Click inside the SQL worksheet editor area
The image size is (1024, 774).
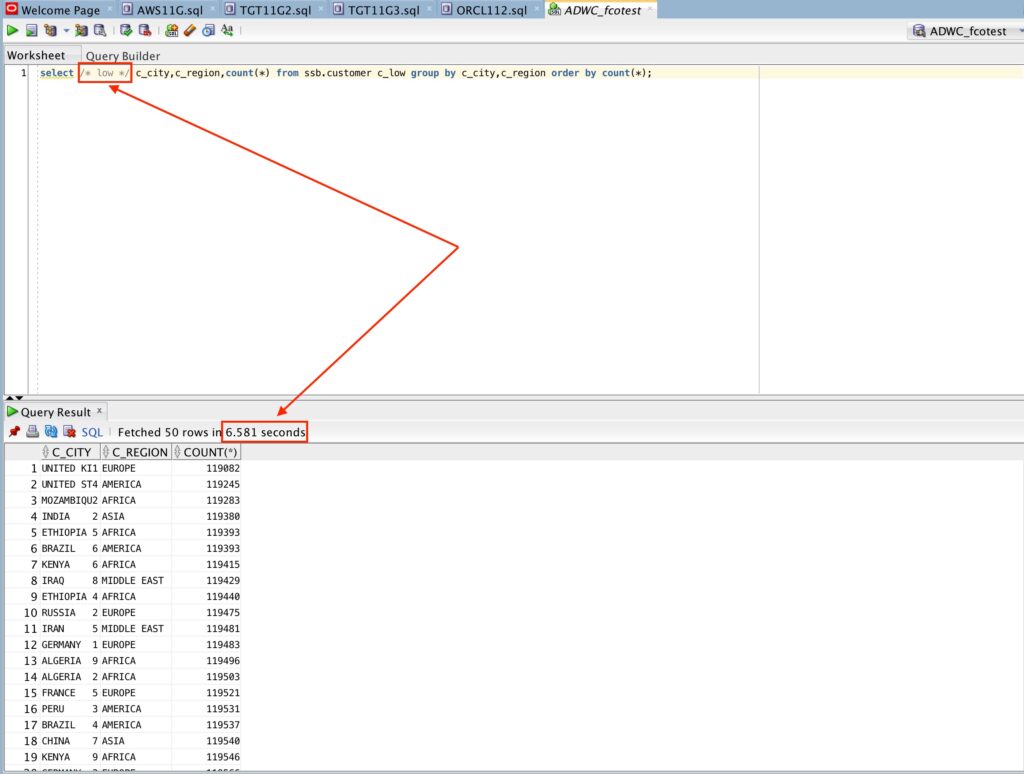[x=400, y=230]
